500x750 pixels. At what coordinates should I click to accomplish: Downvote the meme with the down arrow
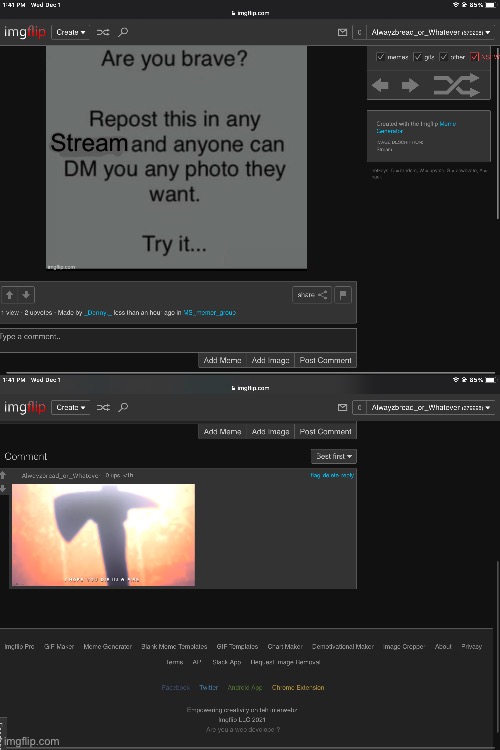pos(26,295)
